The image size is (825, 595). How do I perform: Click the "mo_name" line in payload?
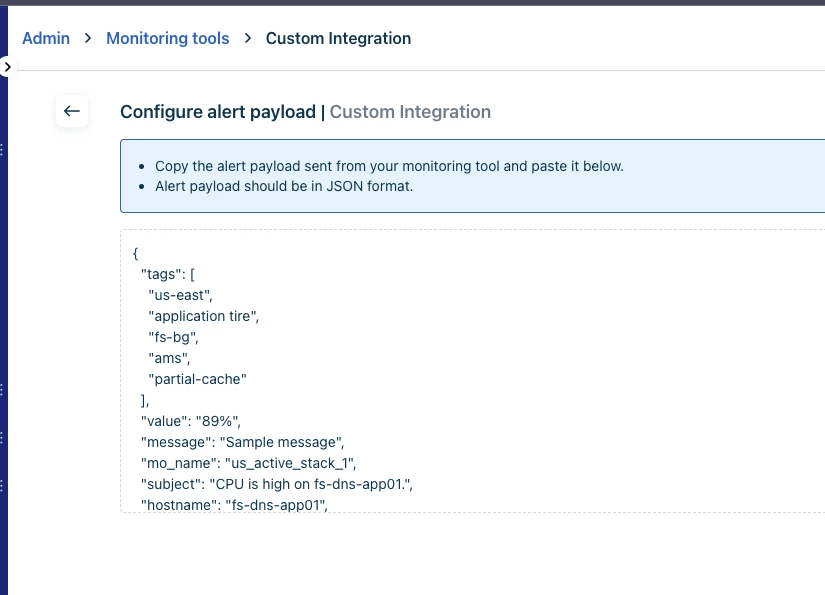[248, 463]
